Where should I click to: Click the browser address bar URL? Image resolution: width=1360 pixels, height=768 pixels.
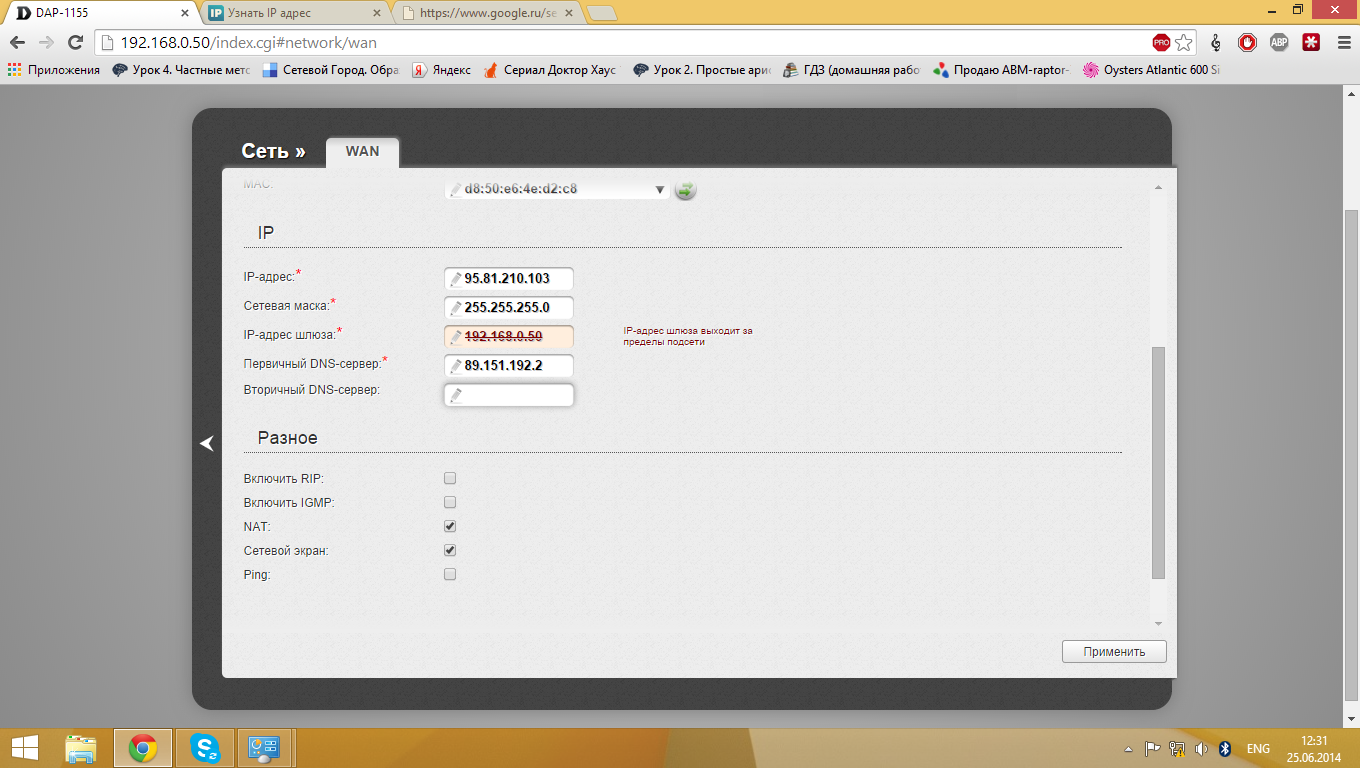click(249, 43)
